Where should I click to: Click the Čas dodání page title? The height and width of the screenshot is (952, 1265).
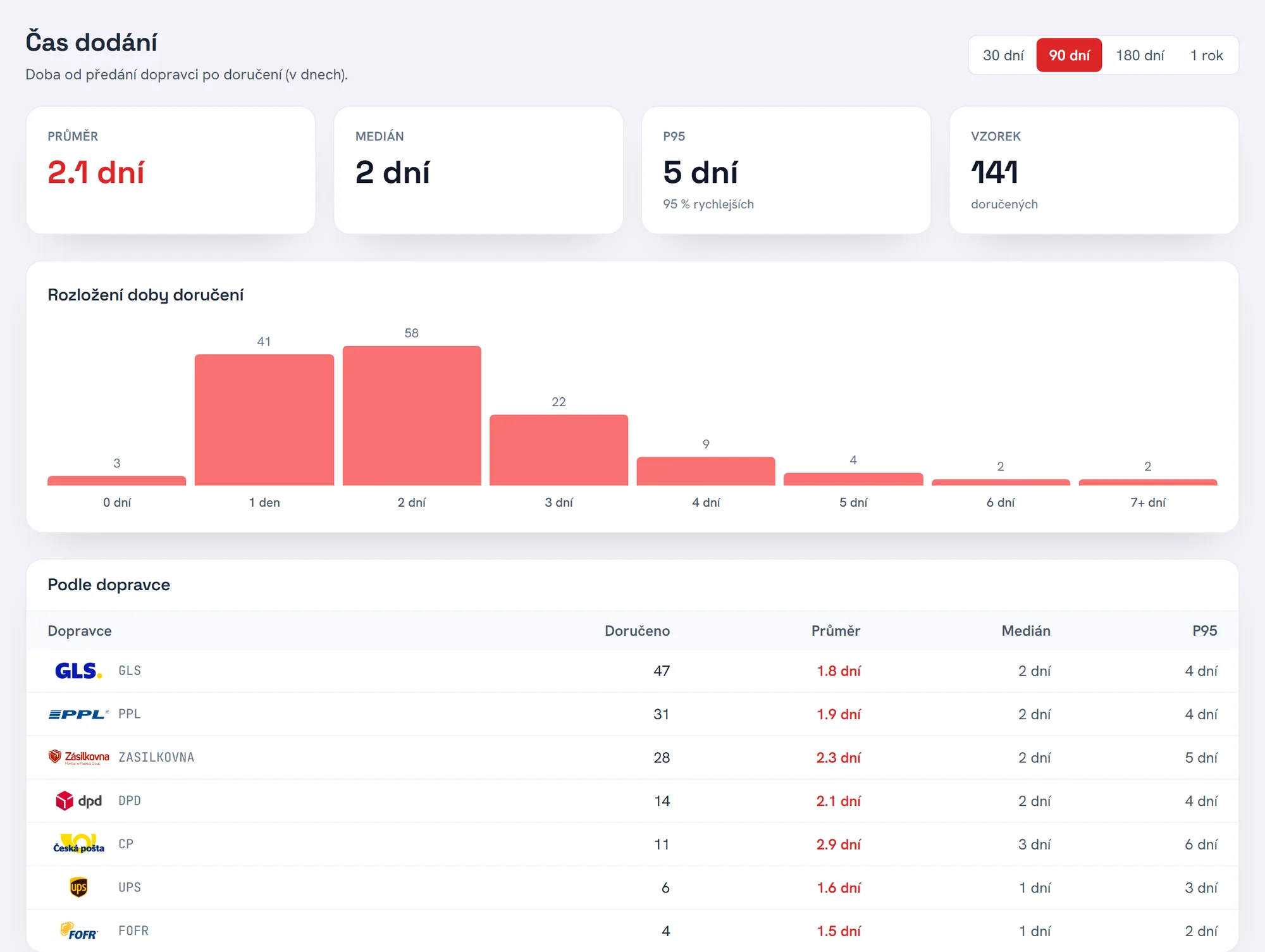(x=91, y=42)
